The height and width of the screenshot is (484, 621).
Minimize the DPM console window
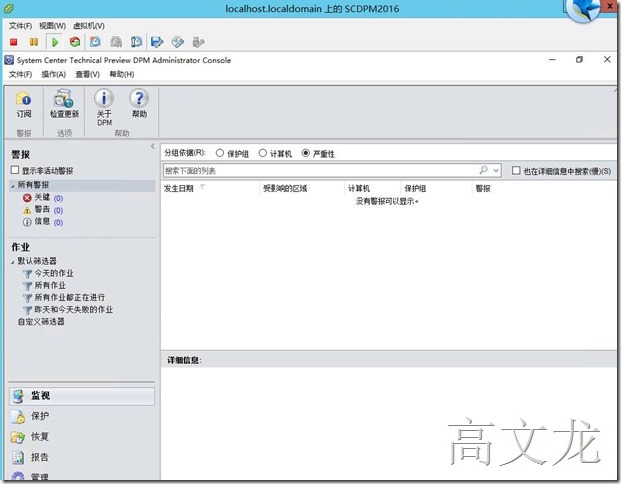552,59
